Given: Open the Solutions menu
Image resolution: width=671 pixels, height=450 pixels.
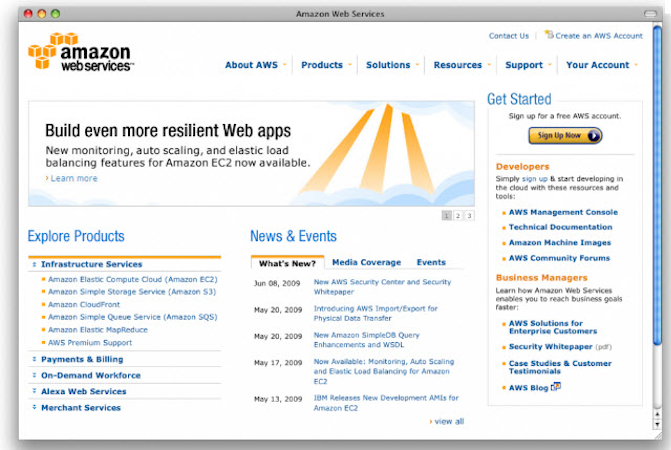Looking at the screenshot, I should coord(392,65).
